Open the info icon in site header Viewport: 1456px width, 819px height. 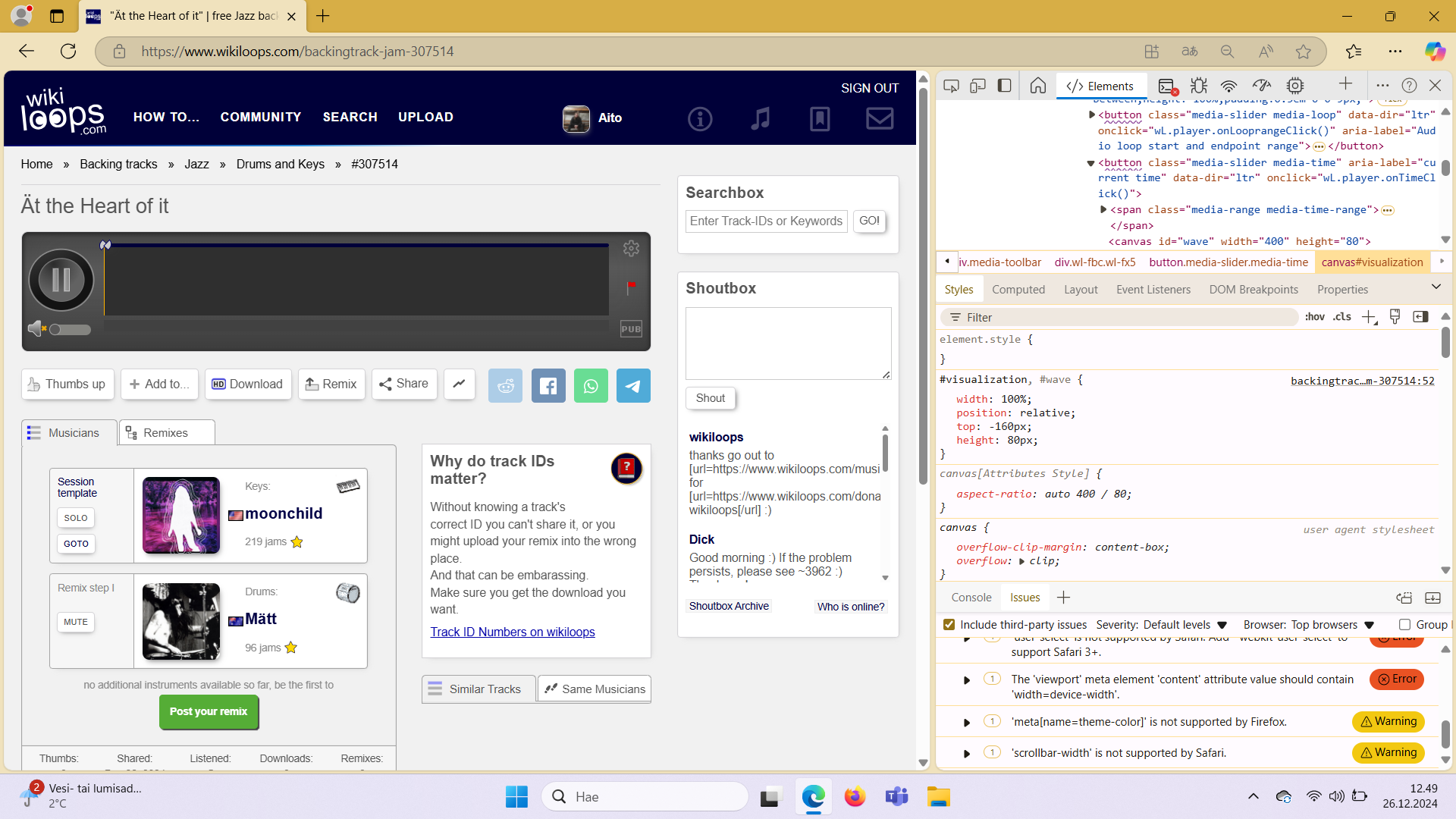point(700,118)
